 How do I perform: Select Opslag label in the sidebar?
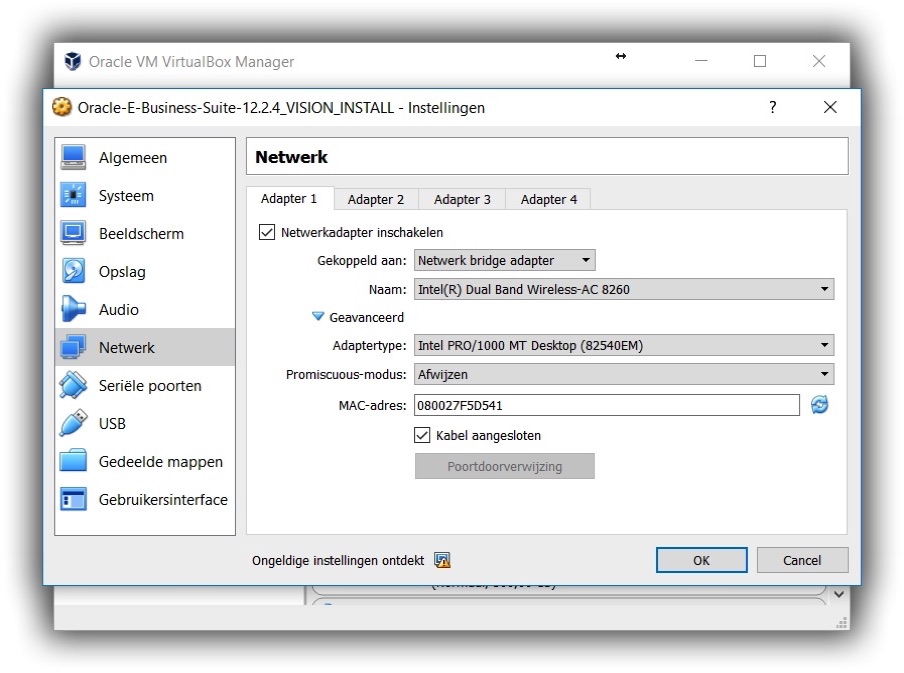tap(122, 272)
